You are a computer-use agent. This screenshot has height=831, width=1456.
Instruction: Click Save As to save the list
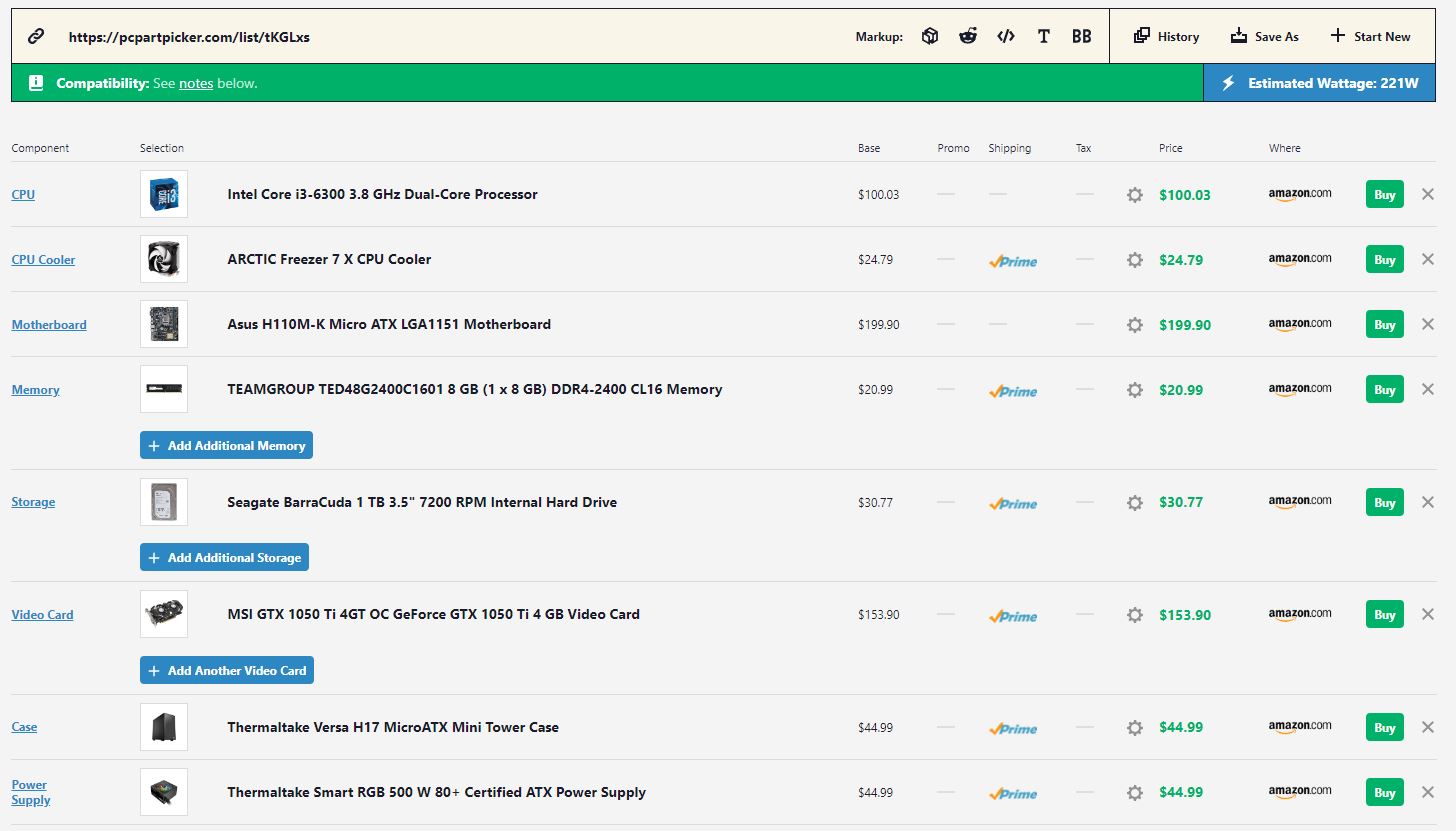click(x=1264, y=37)
